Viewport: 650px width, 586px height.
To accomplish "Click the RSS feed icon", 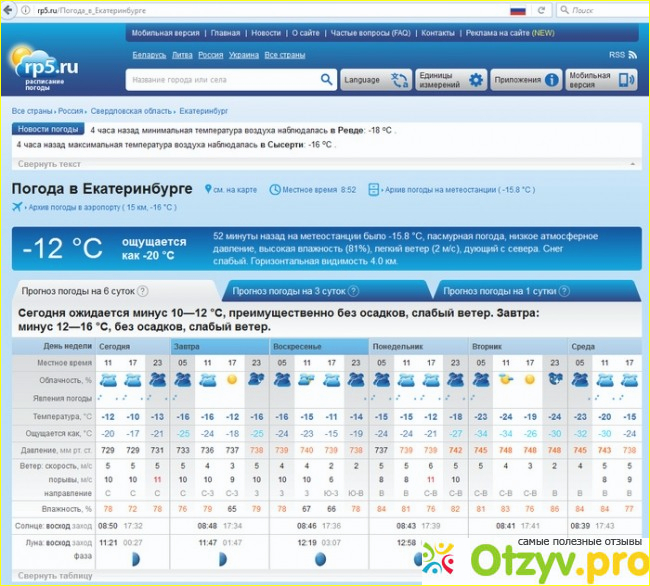I will [631, 55].
